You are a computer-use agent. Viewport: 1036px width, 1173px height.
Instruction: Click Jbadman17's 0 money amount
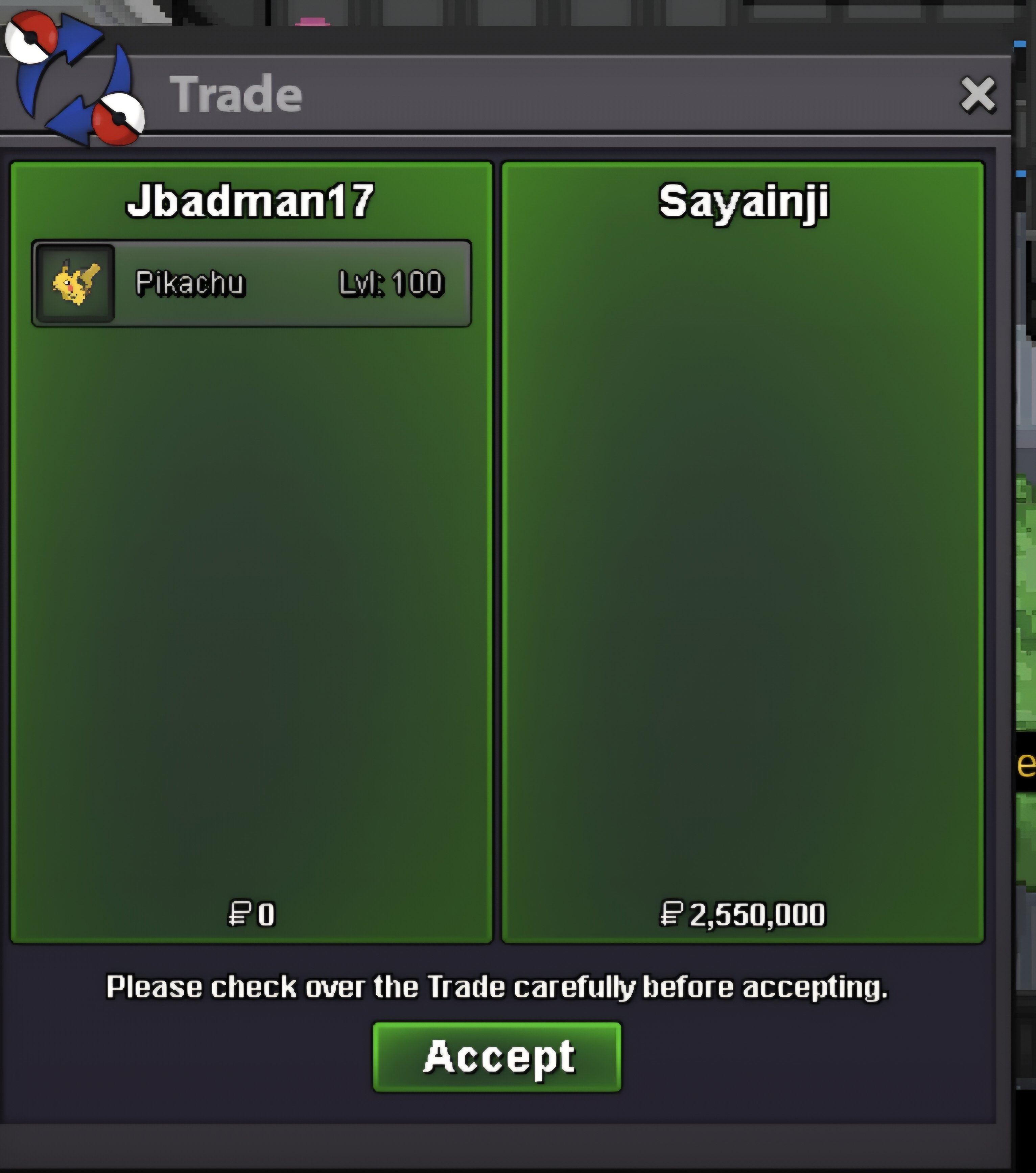coord(266,914)
